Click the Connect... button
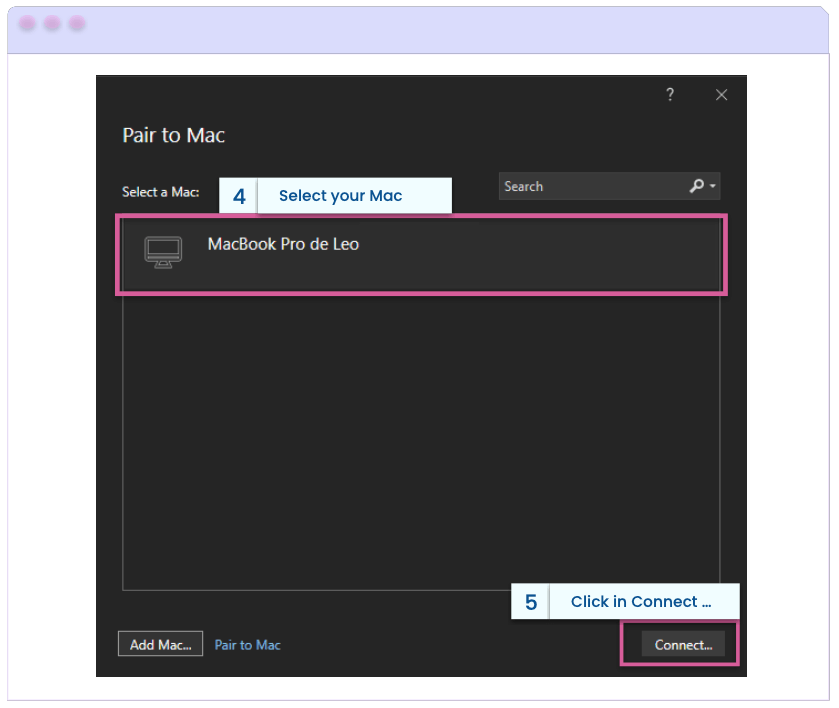This screenshot has height=708, width=839. coord(683,644)
